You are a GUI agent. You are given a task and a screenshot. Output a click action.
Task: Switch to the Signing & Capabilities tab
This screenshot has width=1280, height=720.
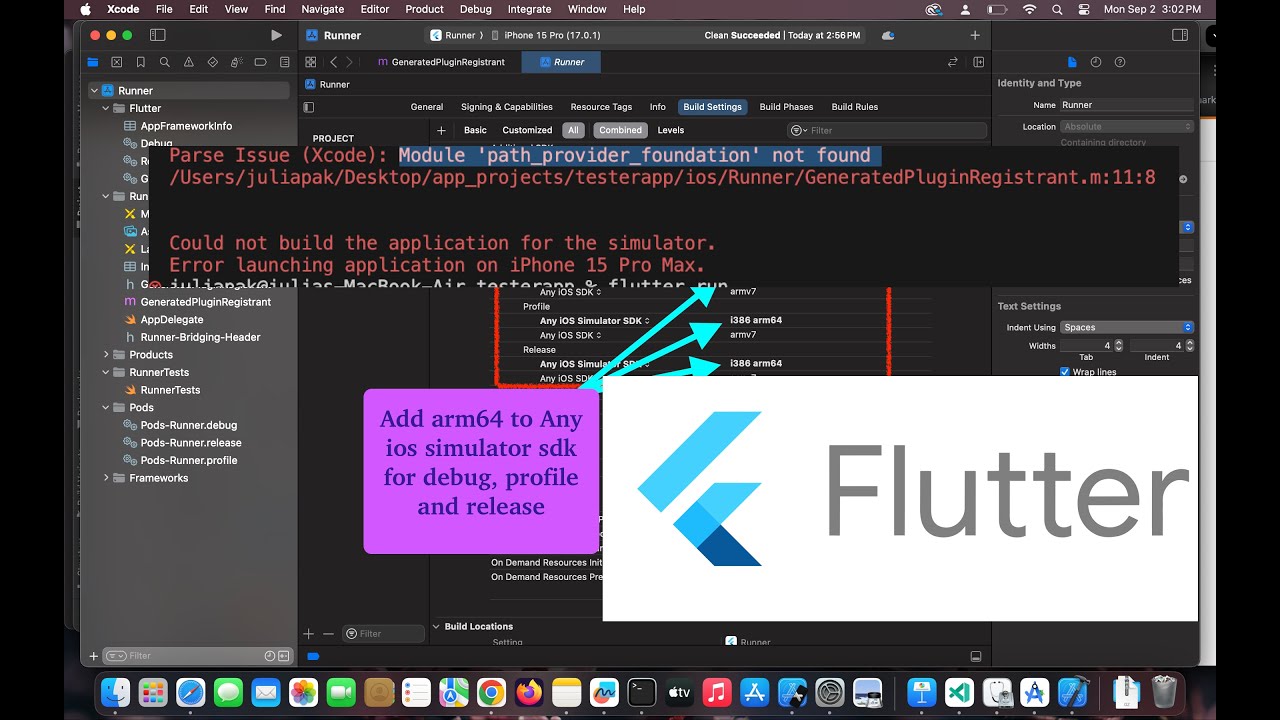pyautogui.click(x=507, y=107)
